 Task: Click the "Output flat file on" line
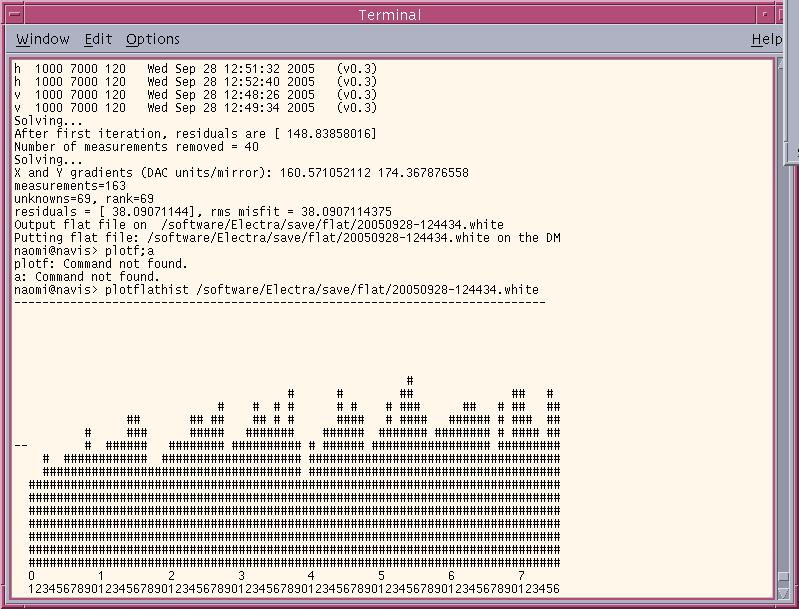(258, 225)
